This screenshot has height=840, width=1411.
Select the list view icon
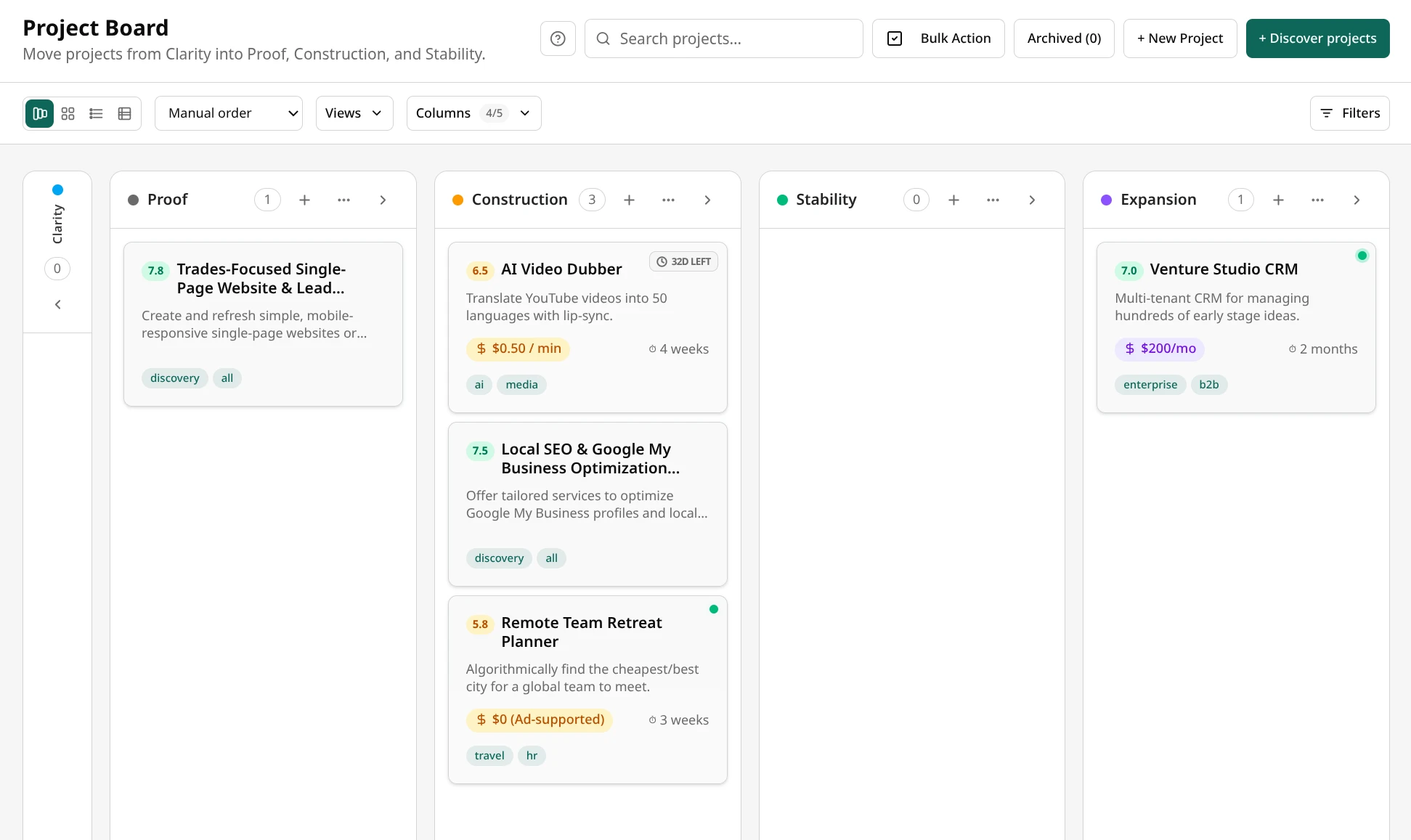96,113
